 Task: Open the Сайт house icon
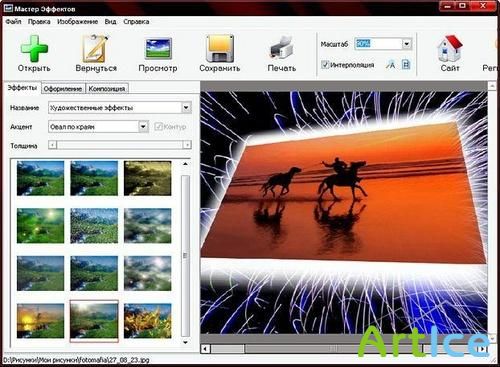coord(450,49)
